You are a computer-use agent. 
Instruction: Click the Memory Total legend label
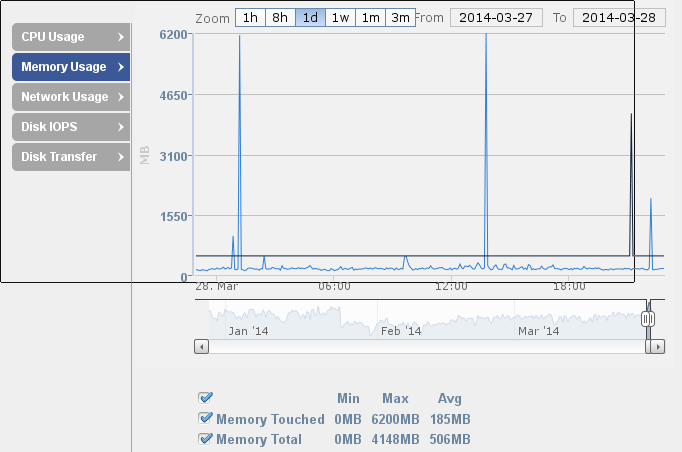(x=259, y=439)
